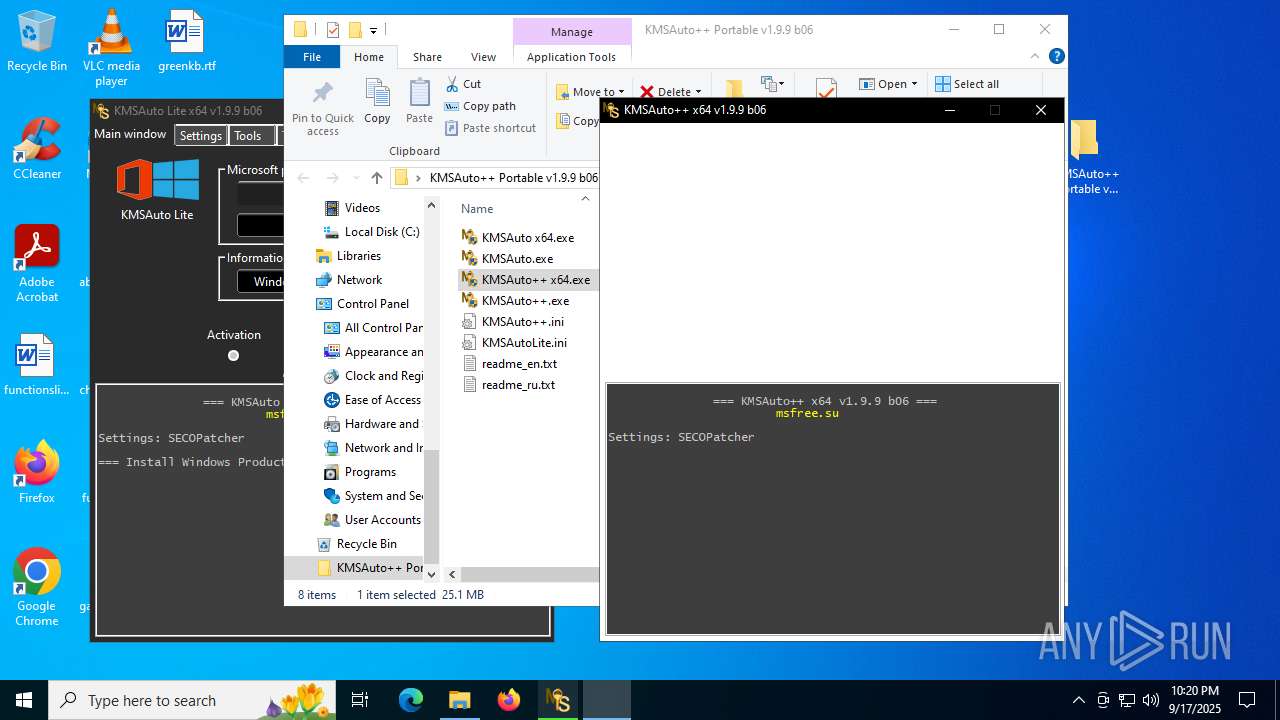Open Delete dropdown in ribbon
This screenshot has width=1280, height=720.
point(672,92)
